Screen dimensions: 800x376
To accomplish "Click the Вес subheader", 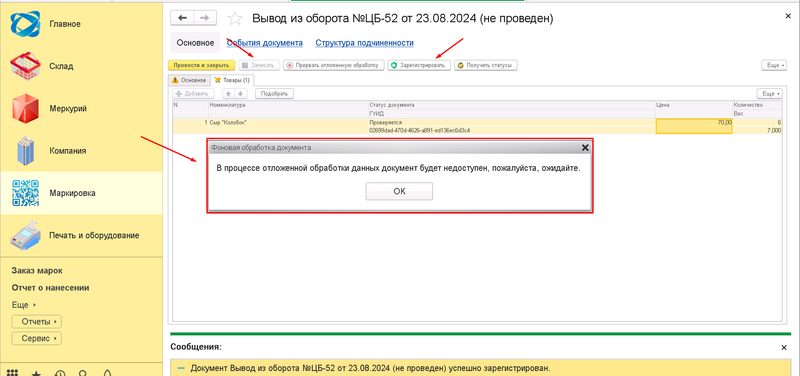I will (x=757, y=113).
